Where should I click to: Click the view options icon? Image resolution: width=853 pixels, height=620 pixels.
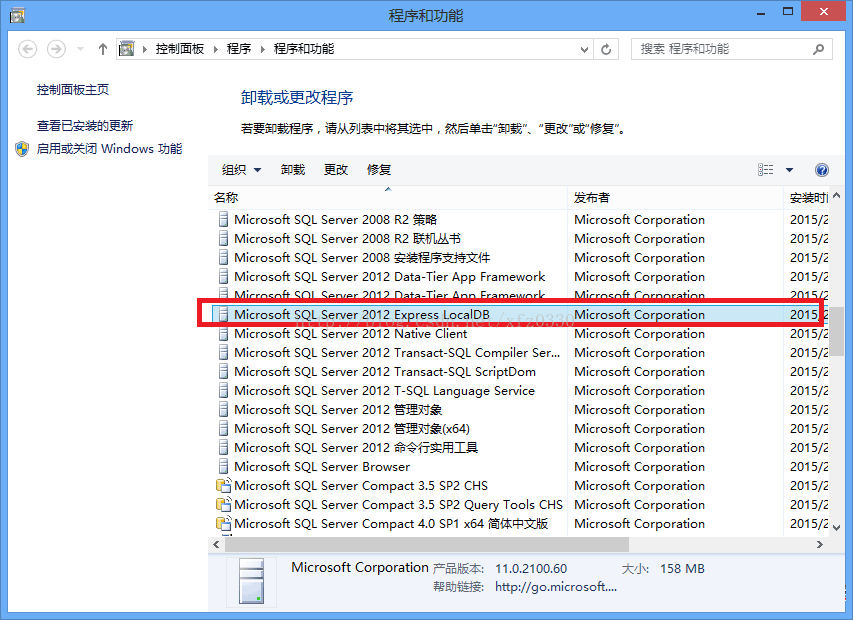pyautogui.click(x=766, y=170)
